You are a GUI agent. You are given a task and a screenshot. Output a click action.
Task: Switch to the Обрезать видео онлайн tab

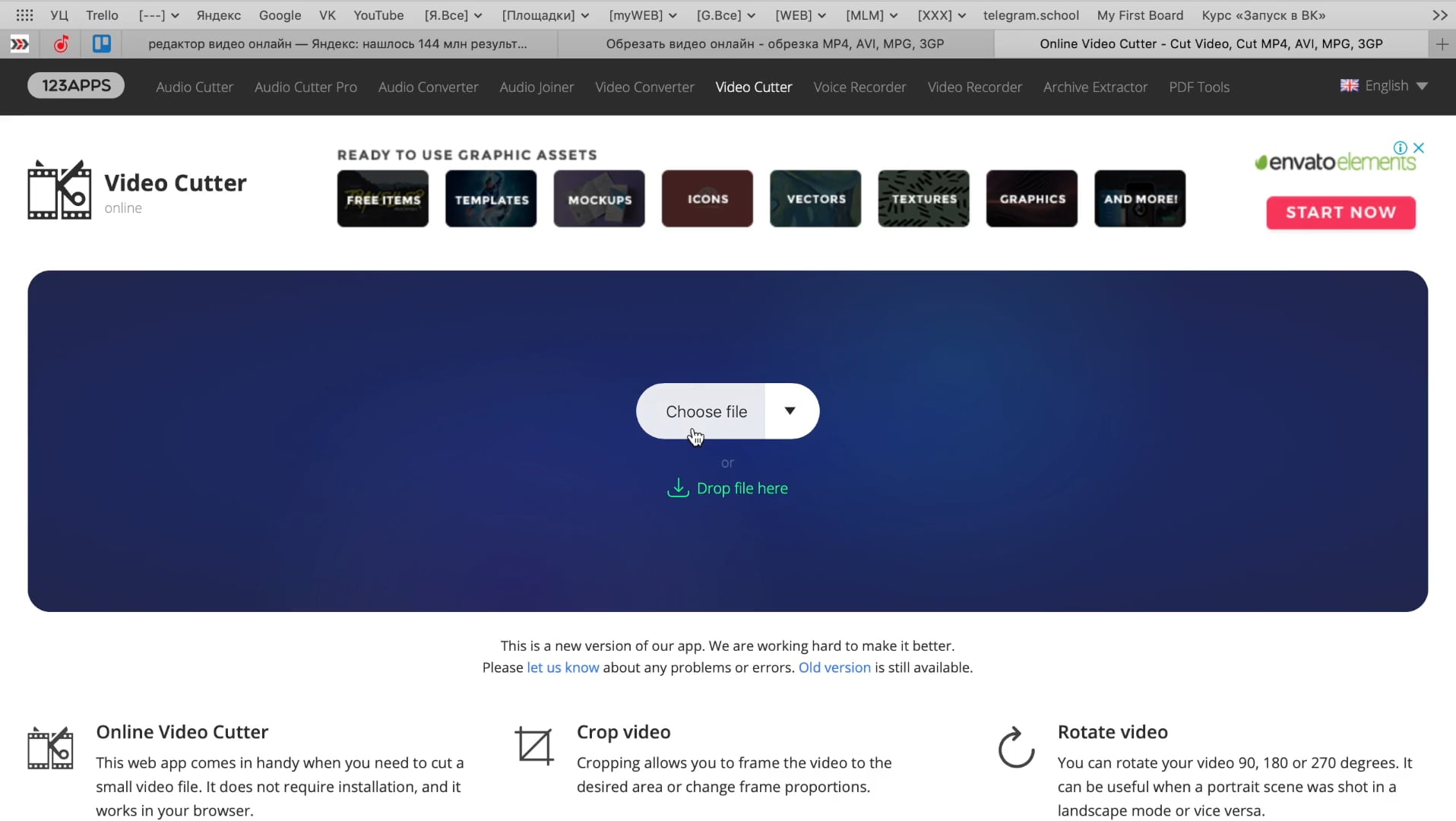coord(775,44)
